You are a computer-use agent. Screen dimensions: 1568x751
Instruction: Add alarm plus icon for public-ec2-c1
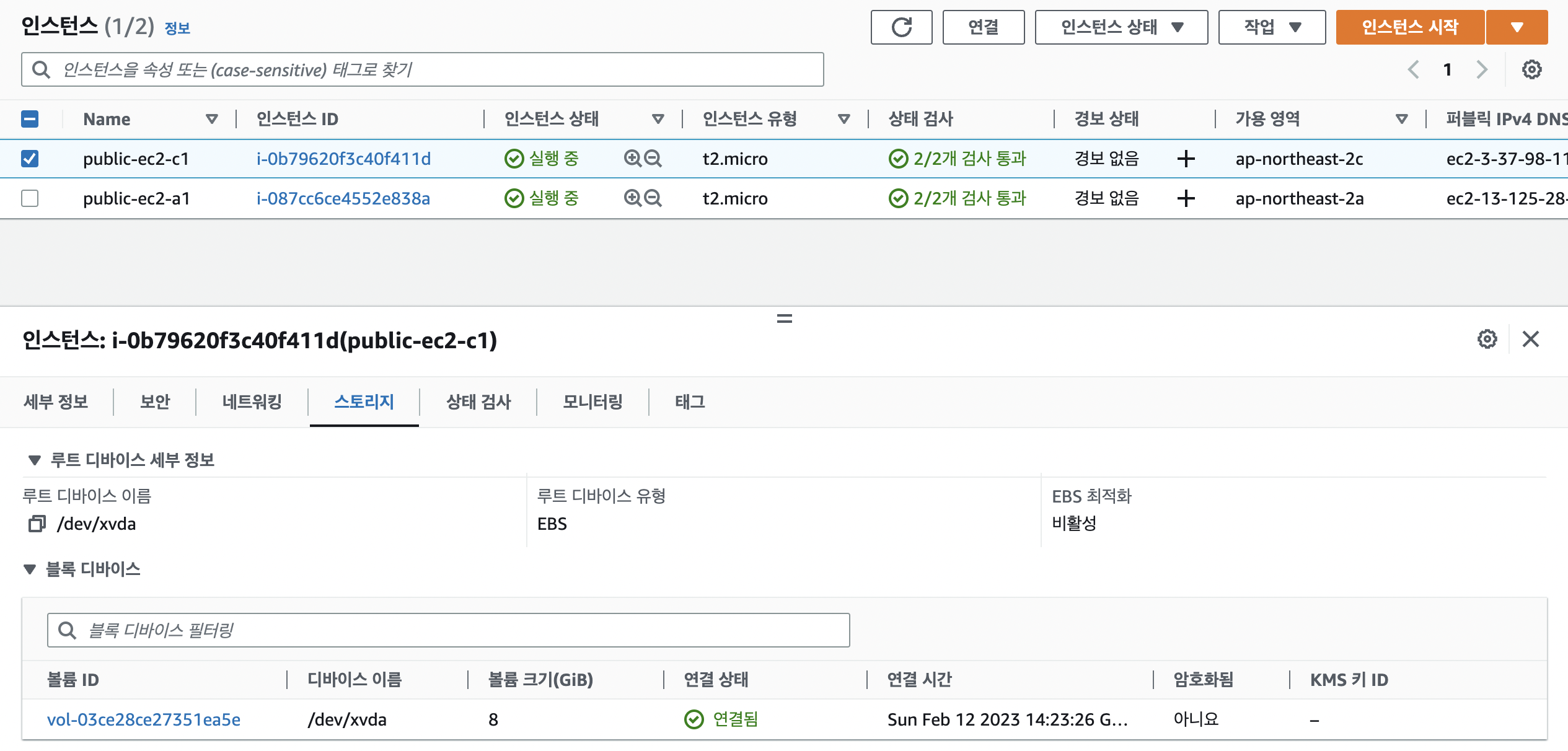1186,159
